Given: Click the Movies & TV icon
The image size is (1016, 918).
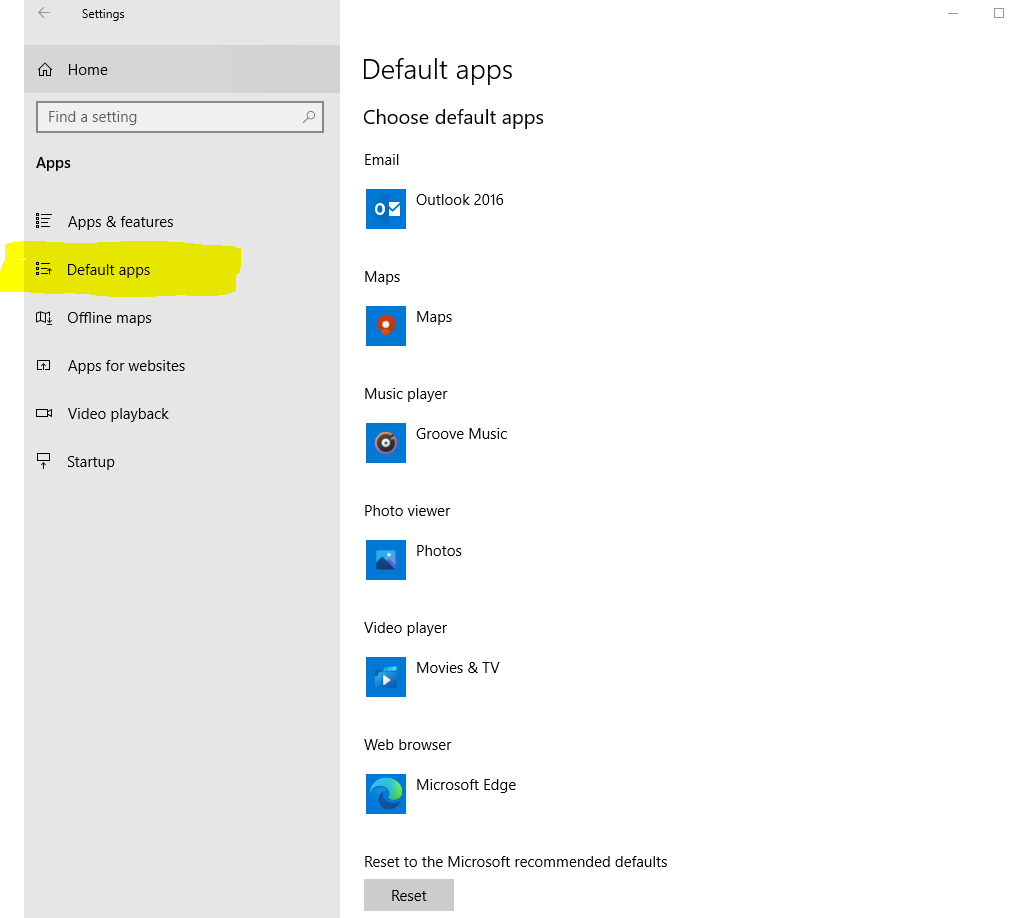Looking at the screenshot, I should tap(386, 677).
